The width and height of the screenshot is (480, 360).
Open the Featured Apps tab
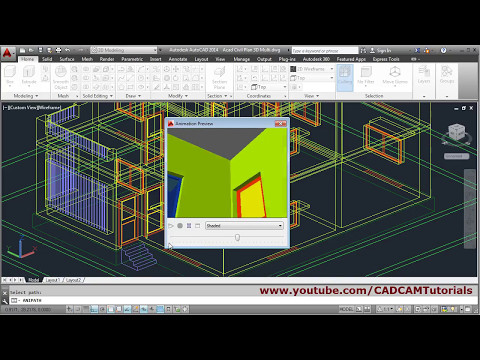pyautogui.click(x=351, y=59)
